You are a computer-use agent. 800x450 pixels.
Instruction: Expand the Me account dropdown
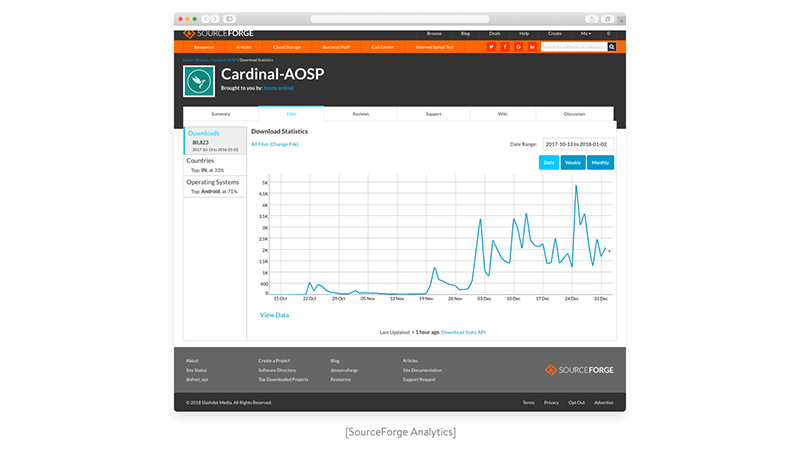point(586,34)
